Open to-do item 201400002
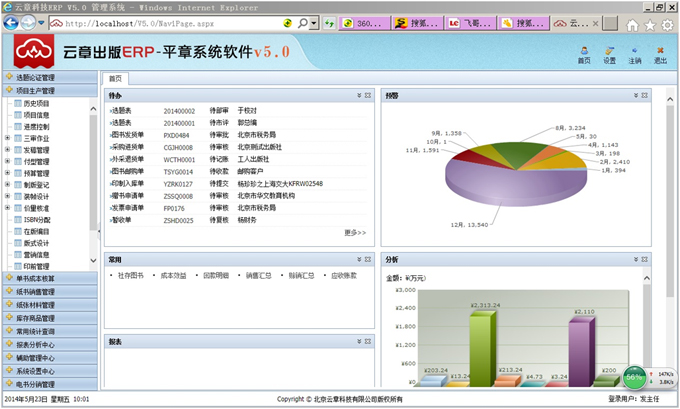 click(179, 111)
